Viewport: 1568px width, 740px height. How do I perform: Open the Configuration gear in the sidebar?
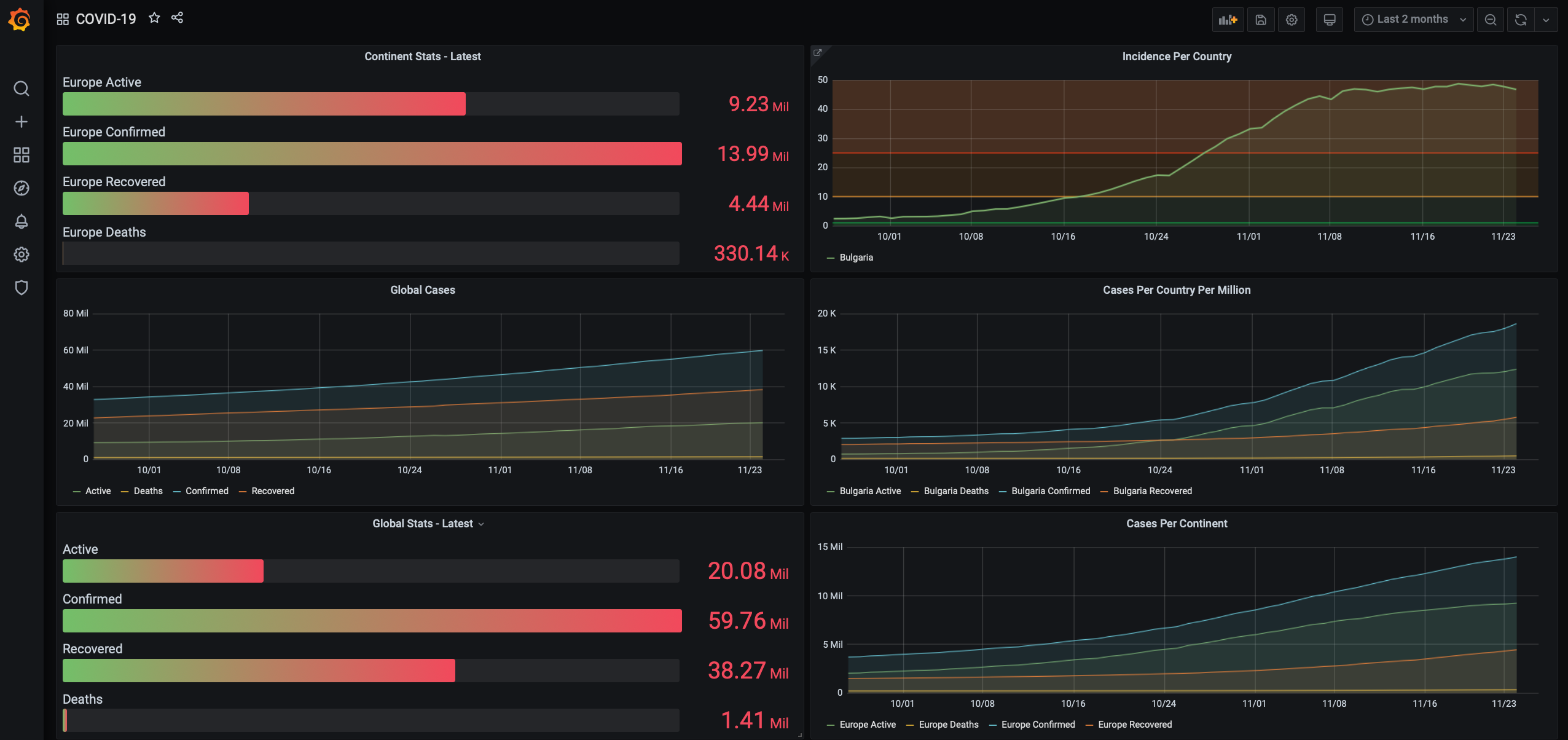click(22, 254)
